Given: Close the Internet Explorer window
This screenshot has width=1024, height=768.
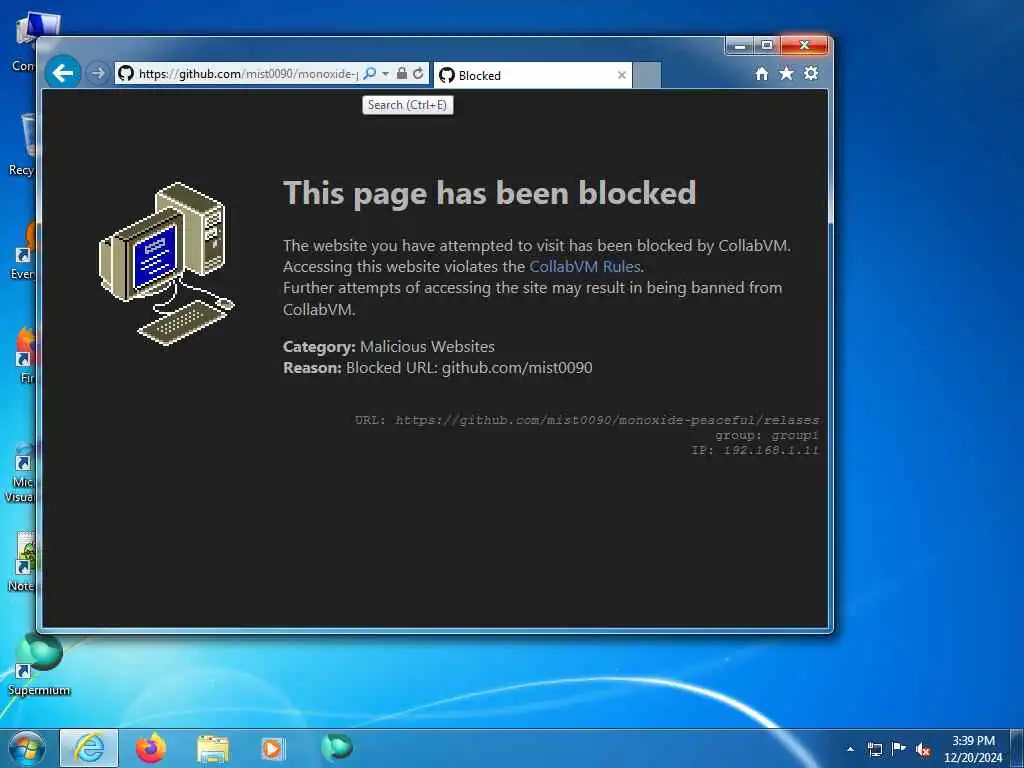Looking at the screenshot, I should (x=805, y=46).
